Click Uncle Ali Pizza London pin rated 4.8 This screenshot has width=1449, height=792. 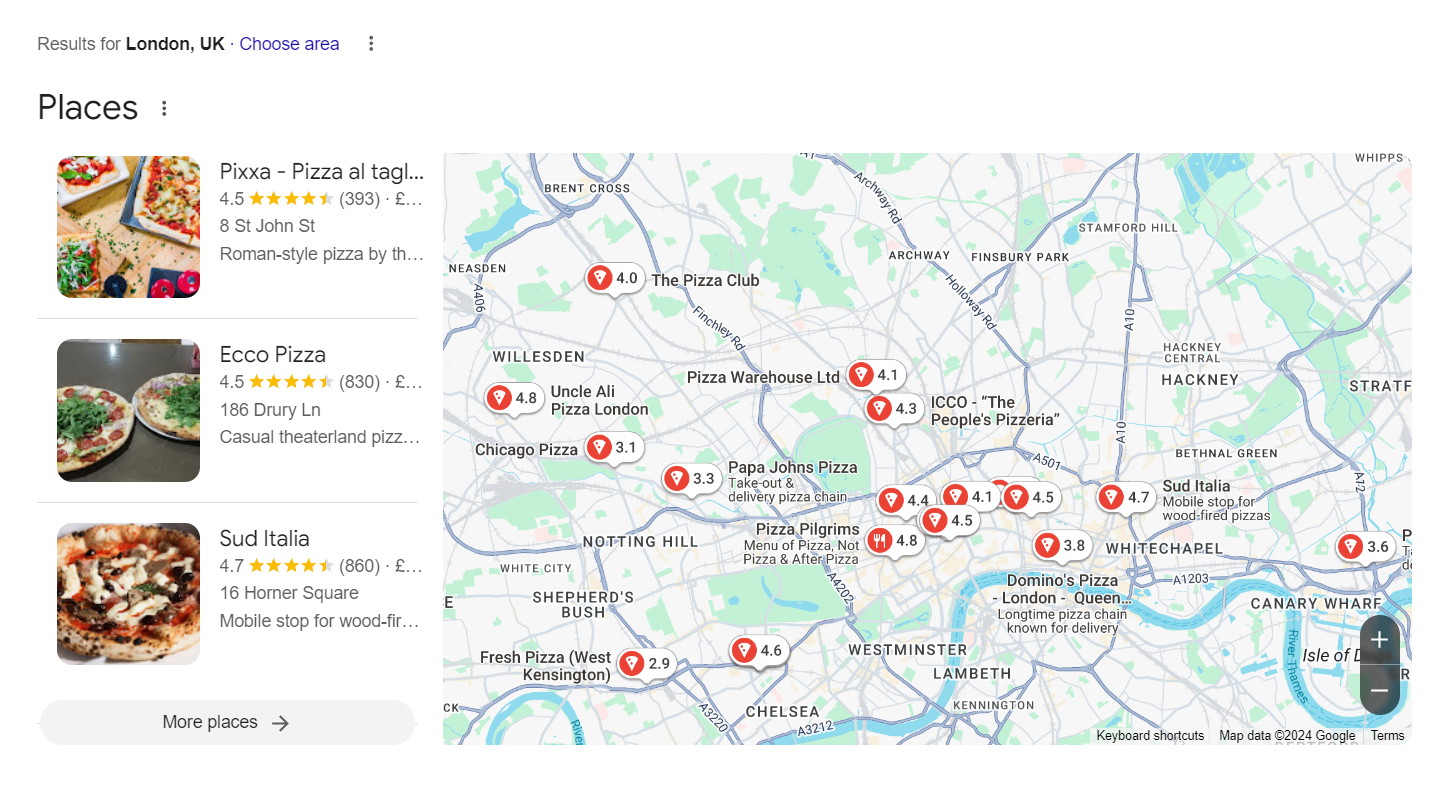[514, 398]
